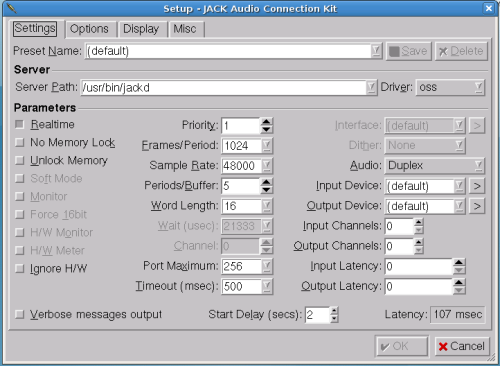Image resolution: width=500 pixels, height=366 pixels.
Task: Toggle the H/W Meter checkbox
Action: coord(20,250)
